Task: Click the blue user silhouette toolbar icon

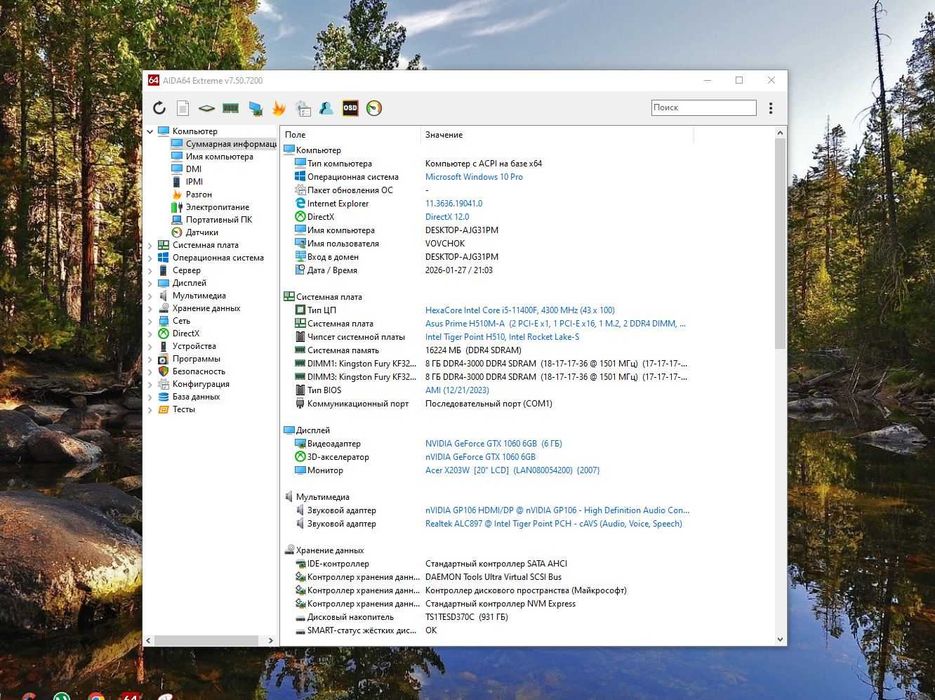Action: point(326,108)
